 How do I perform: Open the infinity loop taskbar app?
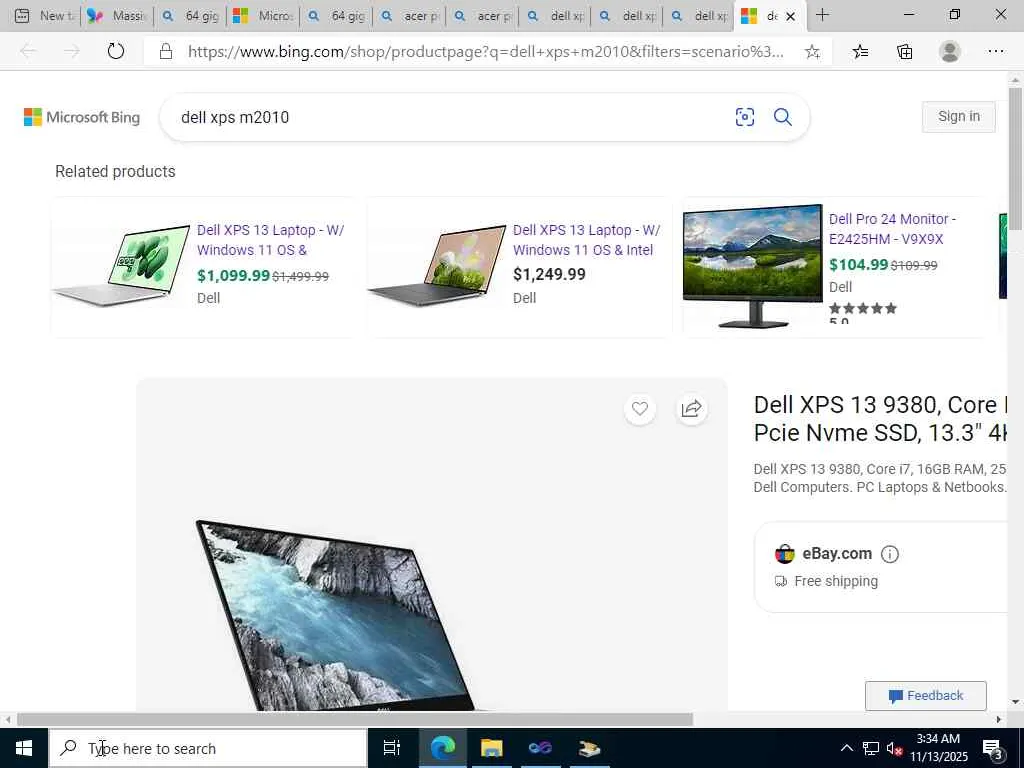pyautogui.click(x=540, y=748)
